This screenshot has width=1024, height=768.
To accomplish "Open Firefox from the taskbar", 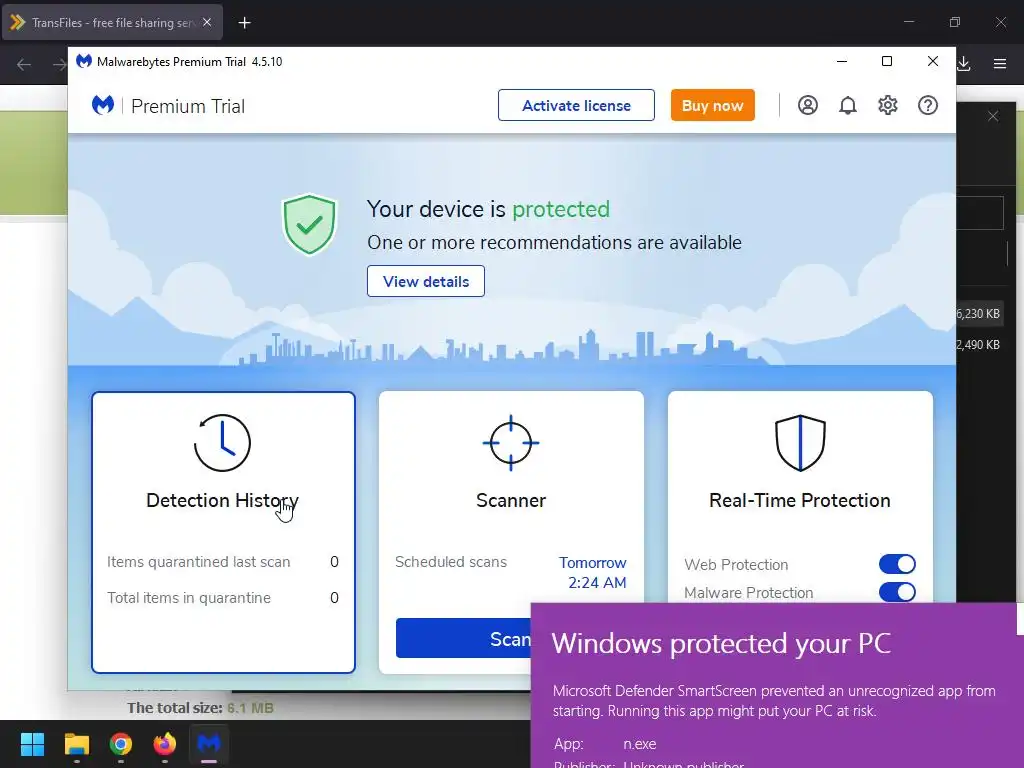I will [x=165, y=744].
